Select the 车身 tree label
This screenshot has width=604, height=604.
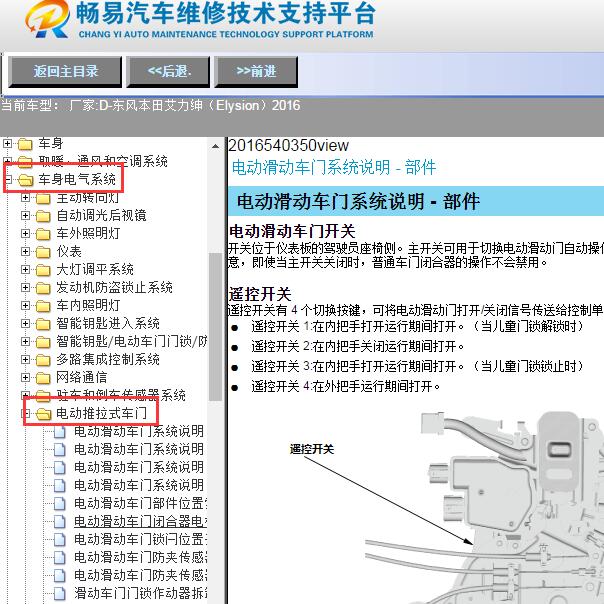tap(50, 144)
